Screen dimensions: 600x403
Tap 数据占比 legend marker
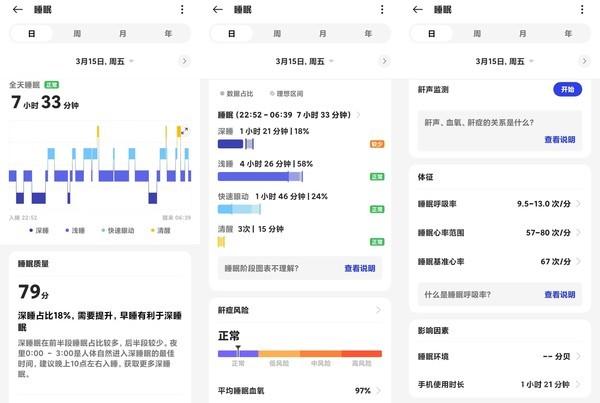point(222,93)
